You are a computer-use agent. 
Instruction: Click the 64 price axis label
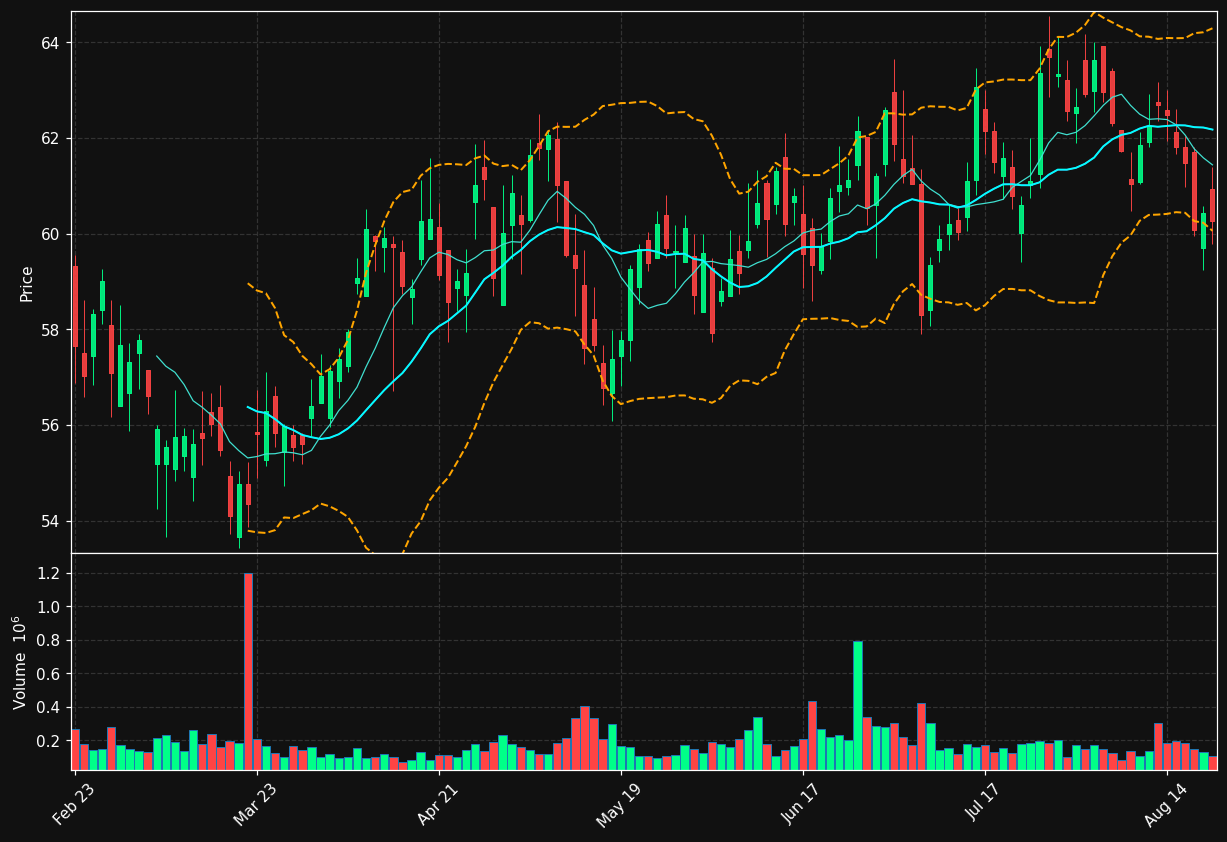tap(51, 43)
